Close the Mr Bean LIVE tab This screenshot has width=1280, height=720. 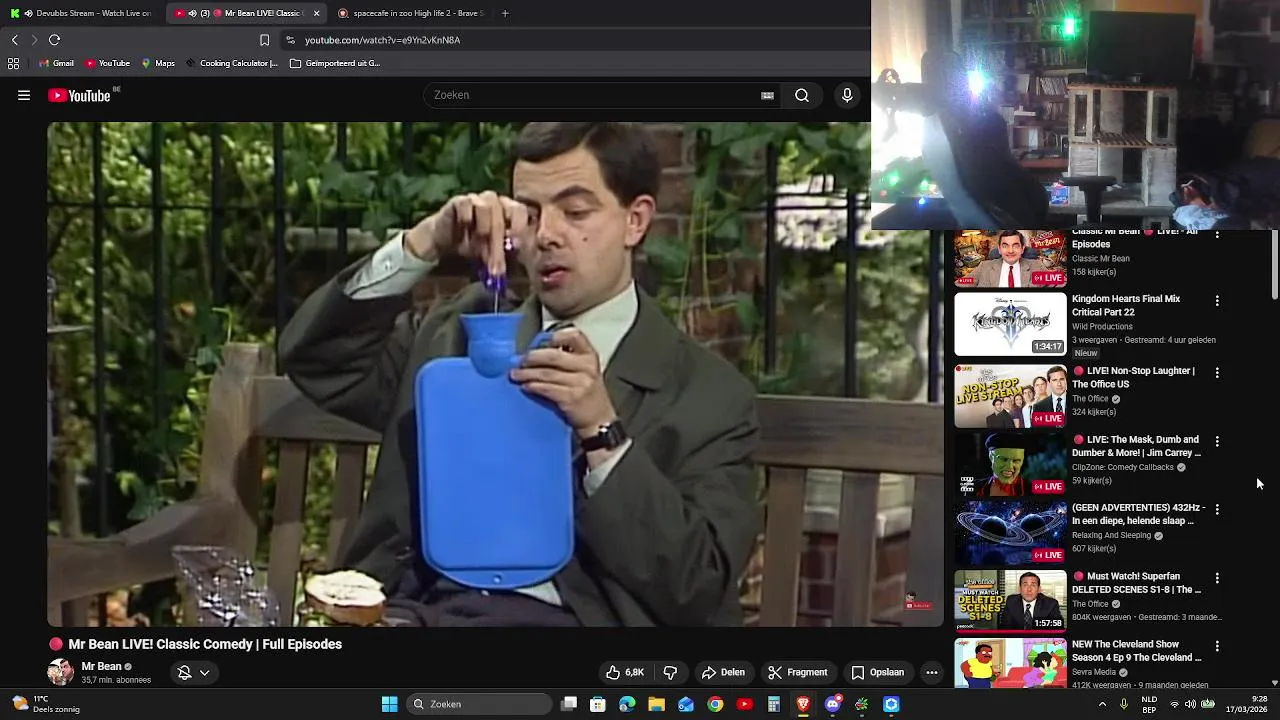(316, 13)
